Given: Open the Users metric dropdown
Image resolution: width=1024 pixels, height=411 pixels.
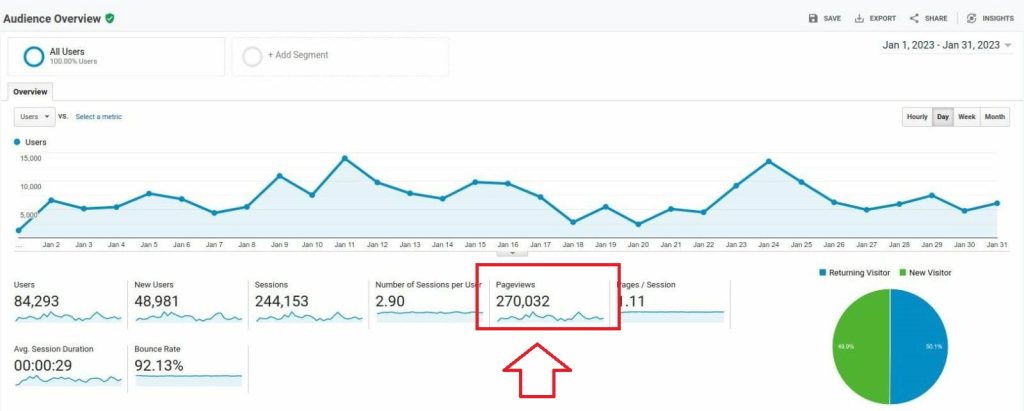Looking at the screenshot, I should point(35,117).
